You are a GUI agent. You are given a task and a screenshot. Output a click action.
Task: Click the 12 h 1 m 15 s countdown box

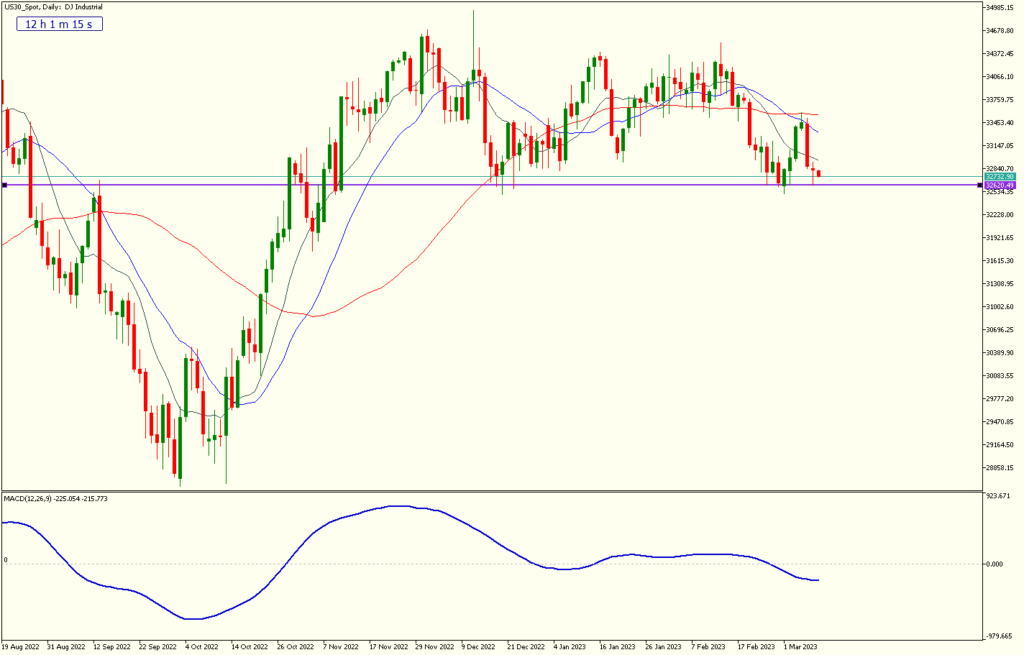[62, 22]
